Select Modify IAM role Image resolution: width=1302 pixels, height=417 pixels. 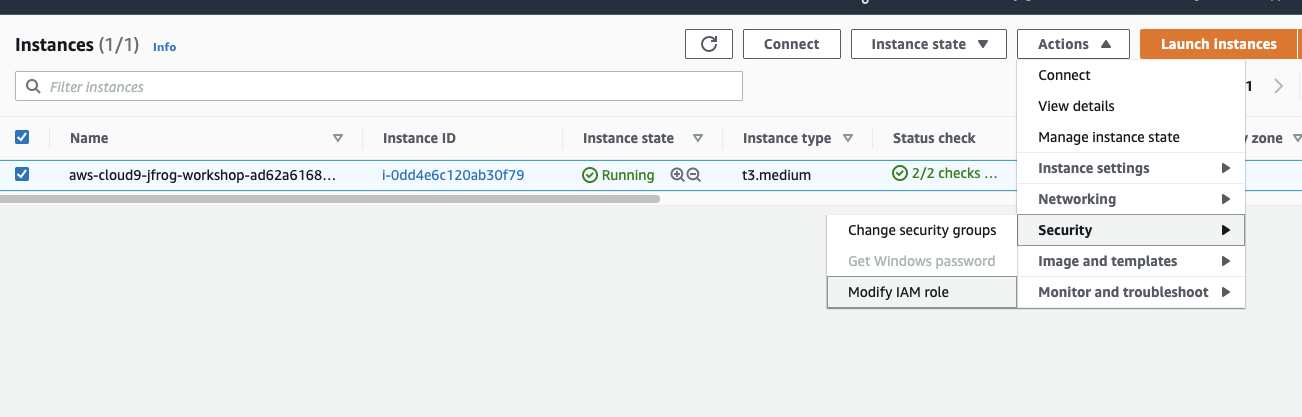[x=898, y=292]
